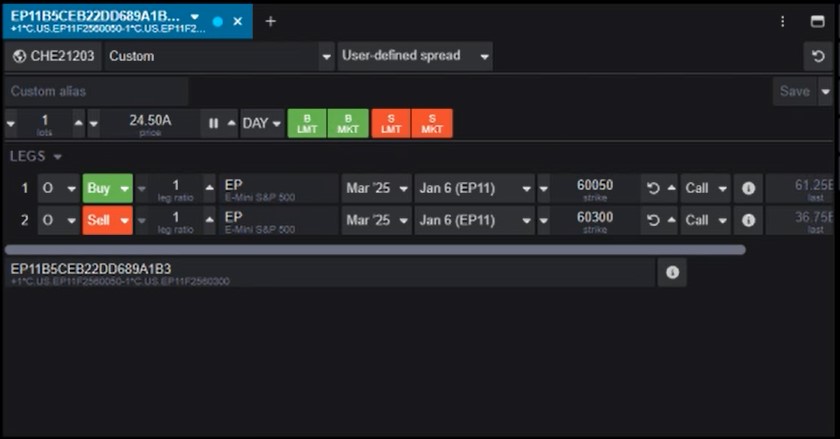Click info icon next to EP11B5CEB22DD689A1B3 symbol
The image size is (840, 439).
(x=672, y=272)
